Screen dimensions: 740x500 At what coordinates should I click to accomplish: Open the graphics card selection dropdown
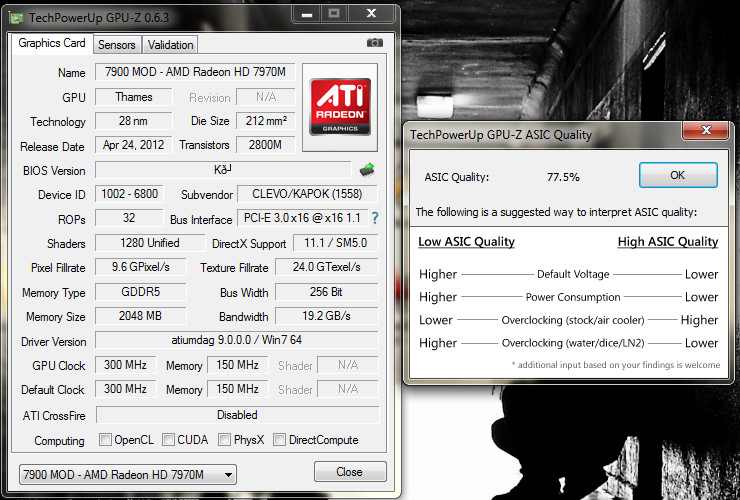point(127,475)
